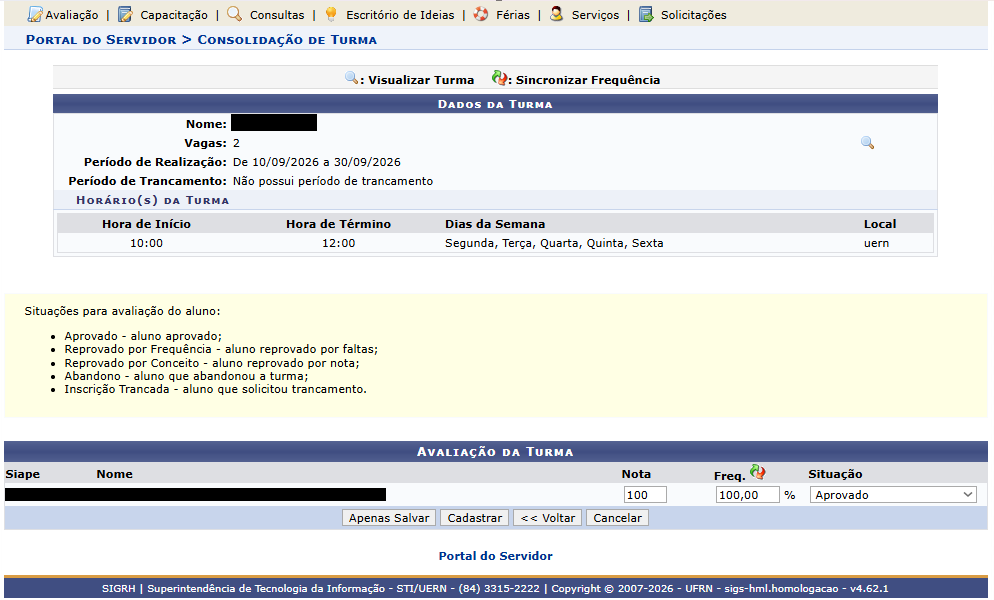
Task: Click the Freq. percentage input field
Action: (747, 495)
